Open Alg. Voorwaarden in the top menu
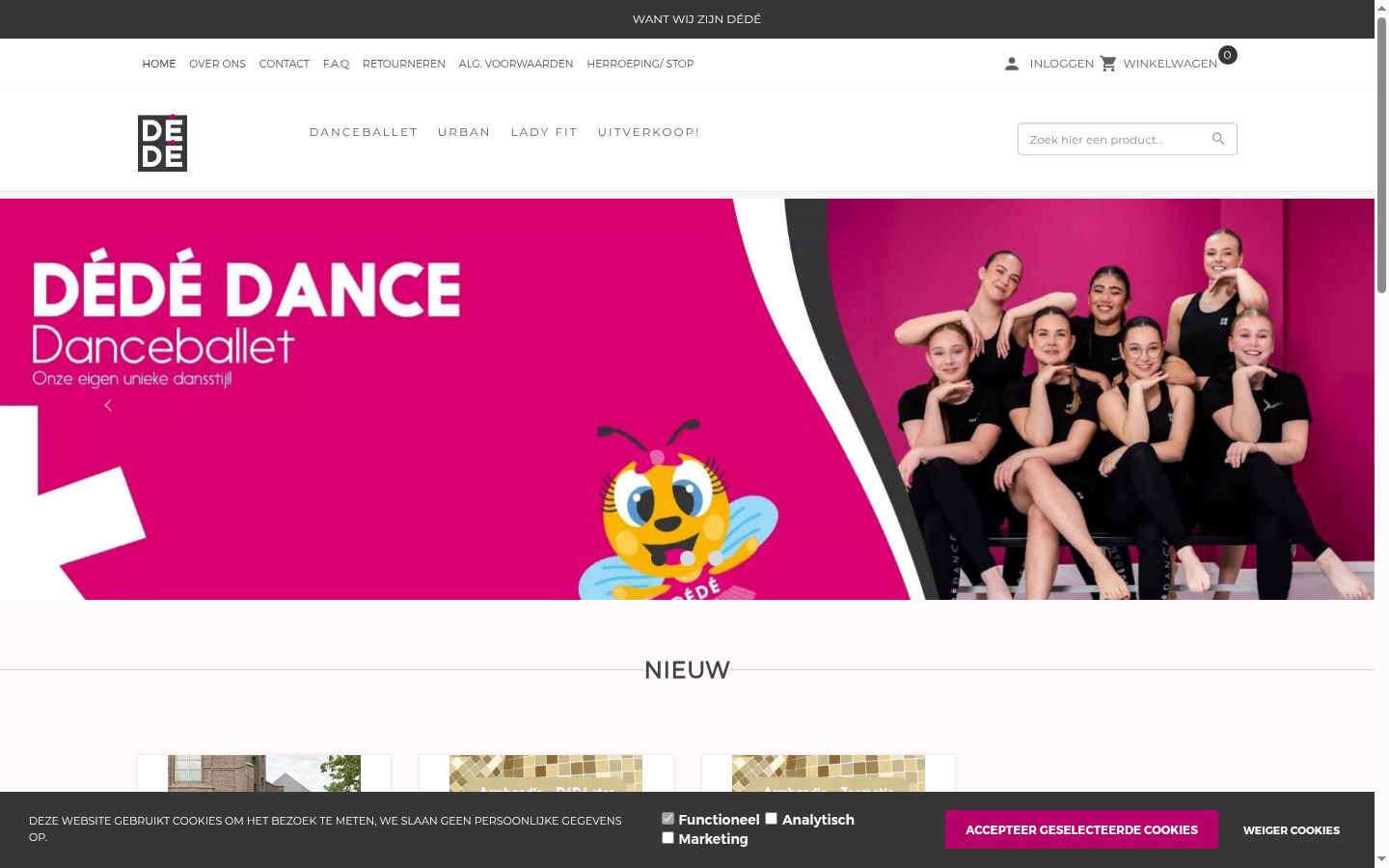The image size is (1389, 868). pyautogui.click(x=516, y=64)
